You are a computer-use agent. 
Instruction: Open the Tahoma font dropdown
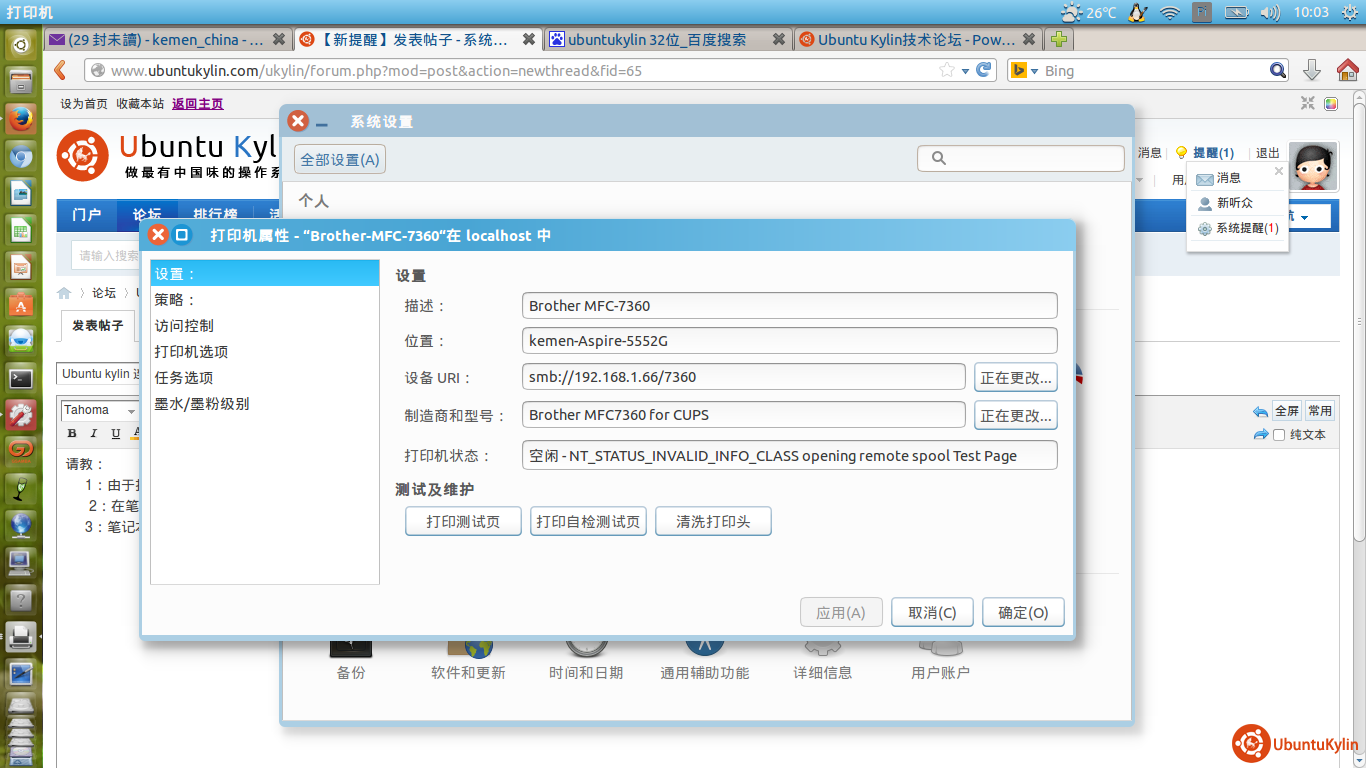pos(130,411)
